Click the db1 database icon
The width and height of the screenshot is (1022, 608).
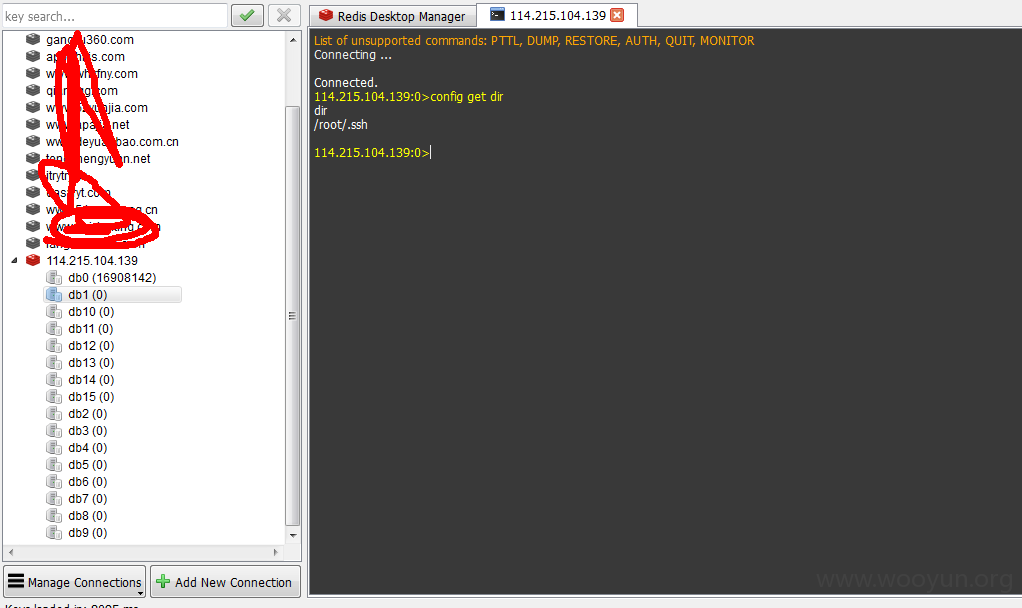pos(54,295)
